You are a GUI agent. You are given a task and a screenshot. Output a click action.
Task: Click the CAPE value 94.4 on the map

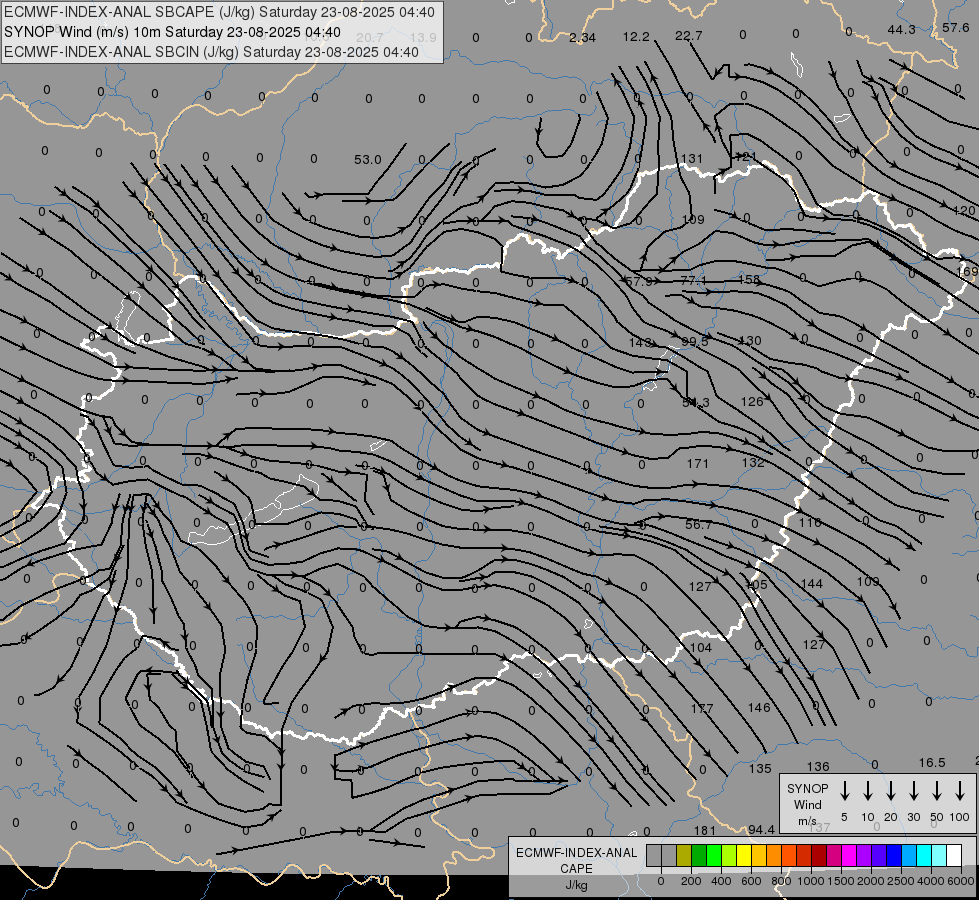[x=761, y=829]
